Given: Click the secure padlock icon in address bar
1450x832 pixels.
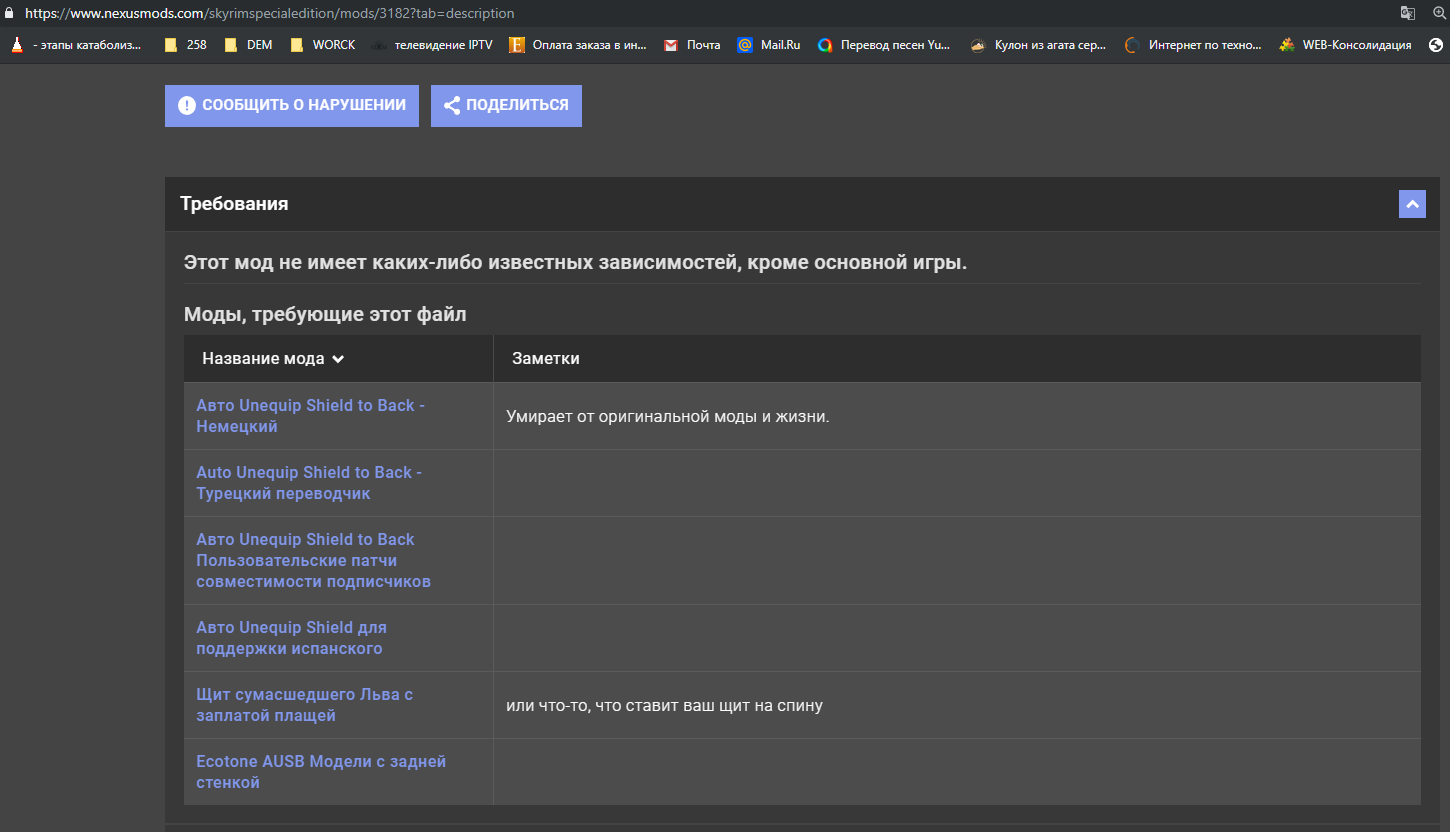Looking at the screenshot, I should (9, 13).
